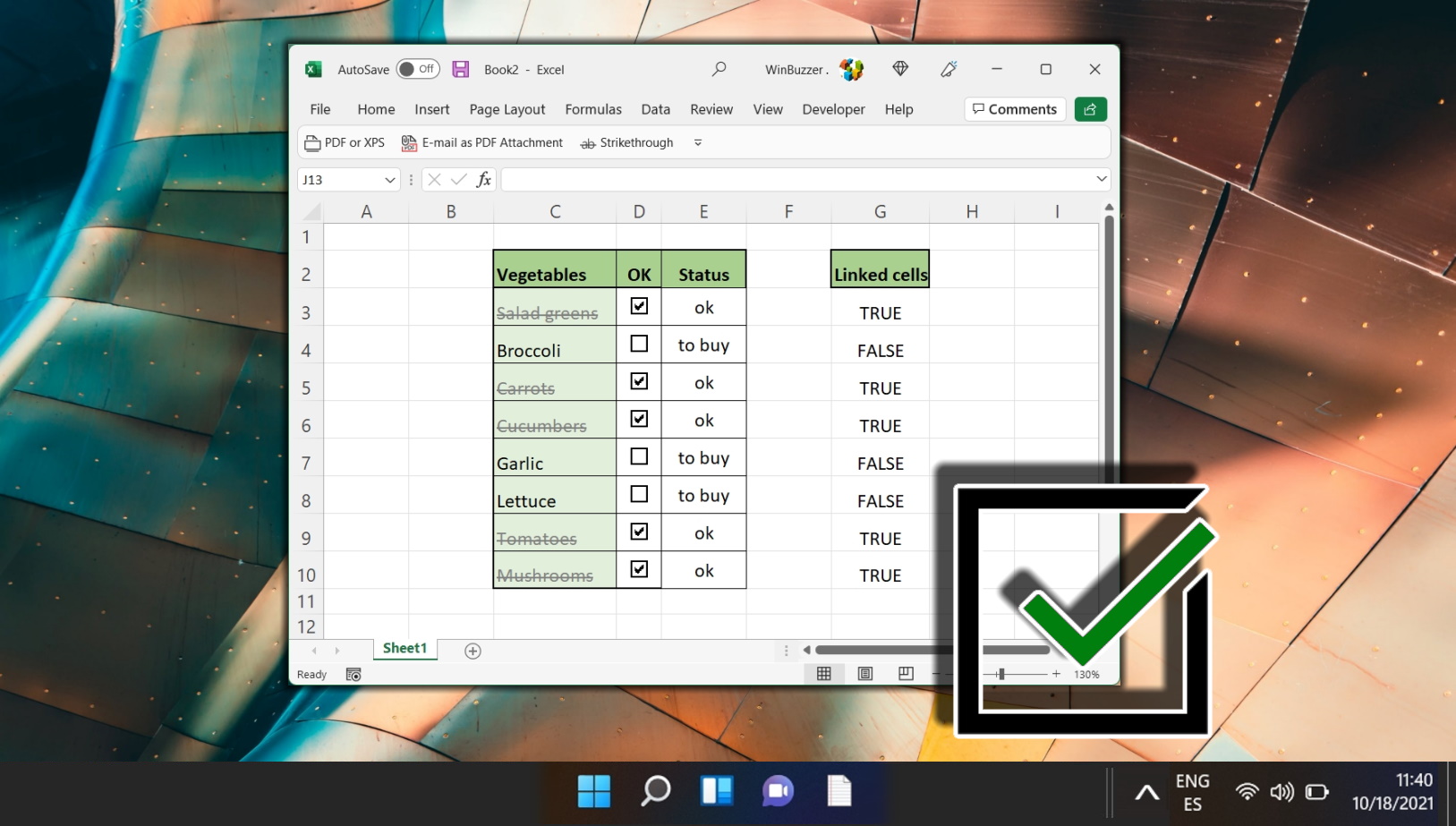The image size is (1456, 826).
Task: Check the Garlic OK checkbox
Action: point(639,456)
